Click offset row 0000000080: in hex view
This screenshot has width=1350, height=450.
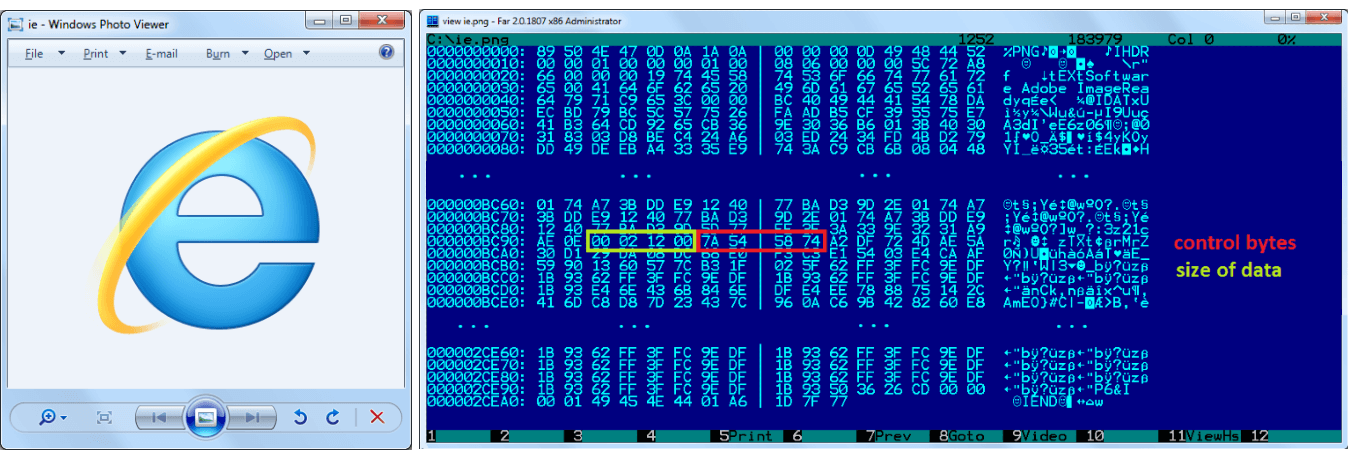tap(476, 148)
